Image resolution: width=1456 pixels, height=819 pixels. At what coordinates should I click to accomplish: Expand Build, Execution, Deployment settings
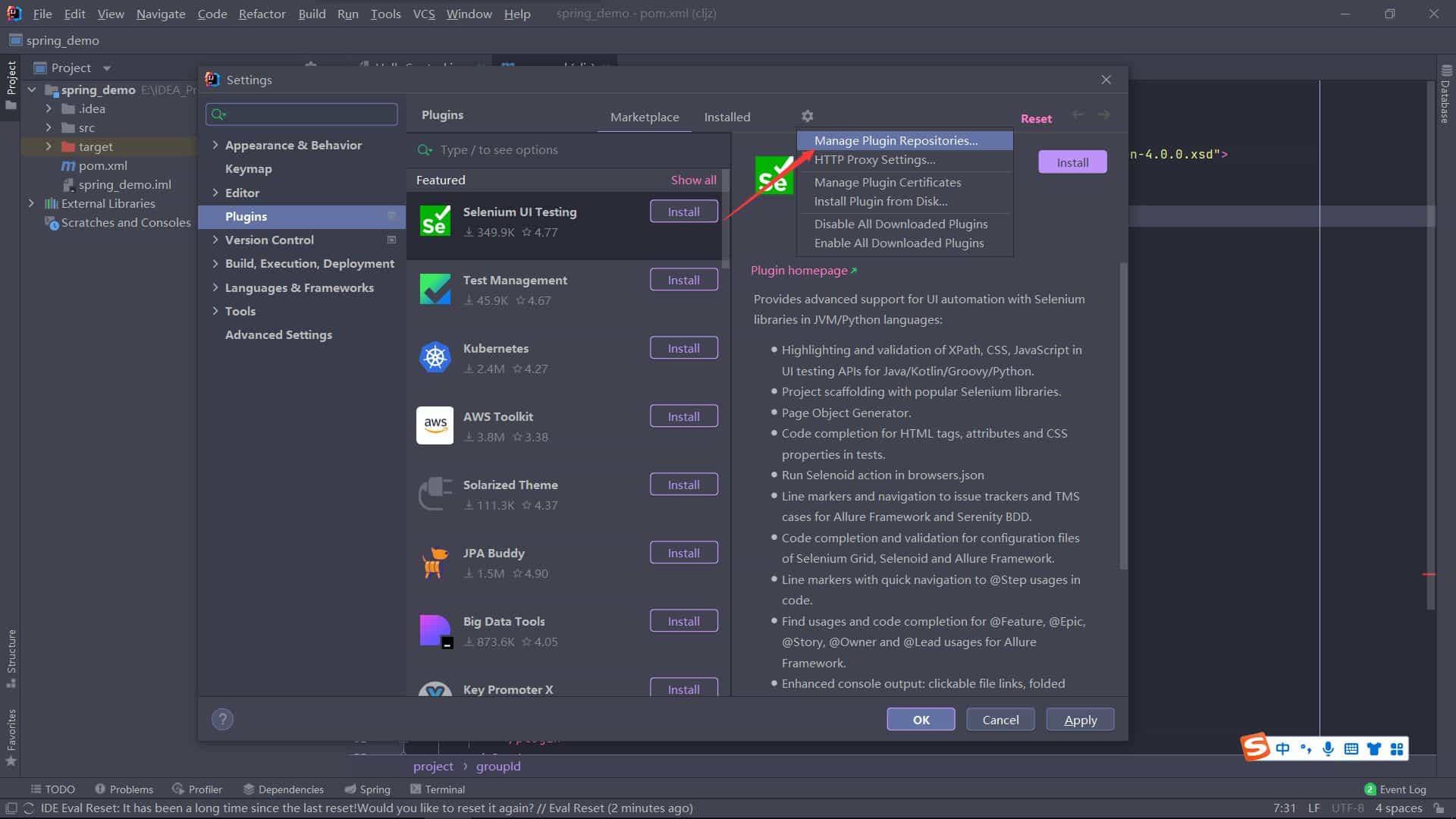[x=215, y=263]
